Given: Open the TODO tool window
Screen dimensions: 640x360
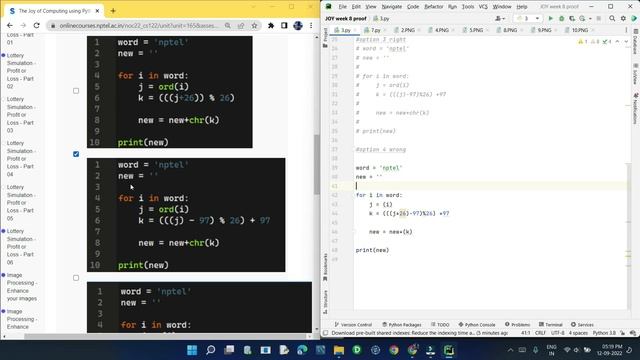Looking at the screenshot, I should [440, 324].
